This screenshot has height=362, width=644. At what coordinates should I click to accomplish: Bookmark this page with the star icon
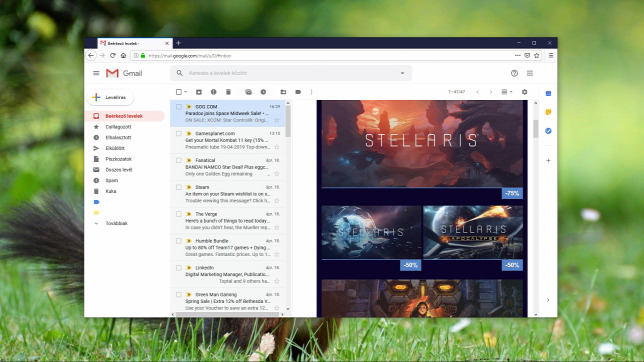pos(537,55)
